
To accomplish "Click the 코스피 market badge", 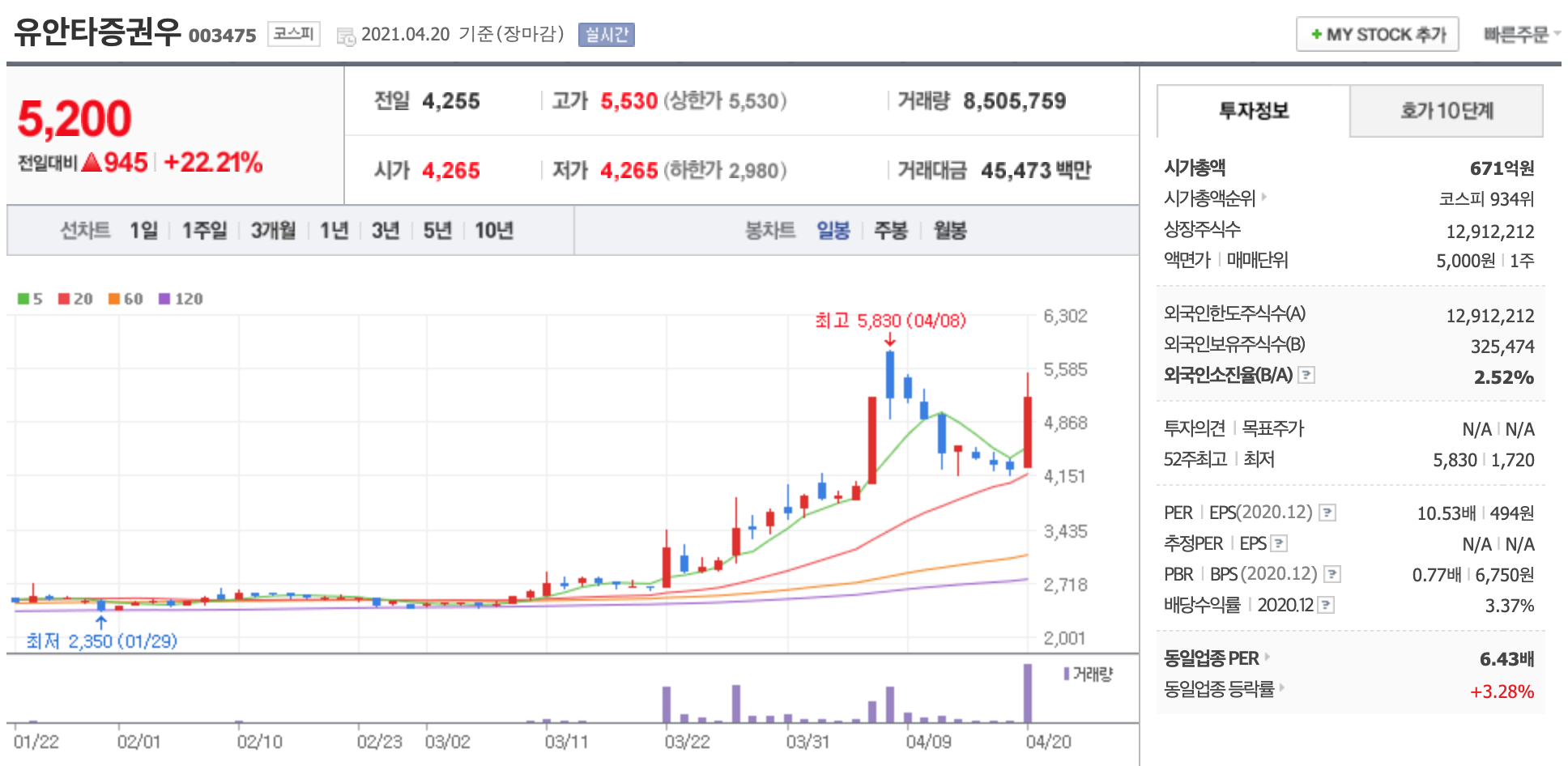I will click(x=294, y=34).
